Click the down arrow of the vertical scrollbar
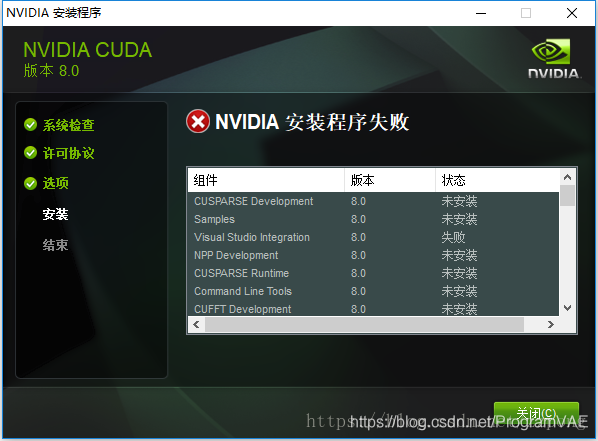This screenshot has width=598, height=441. [567, 307]
